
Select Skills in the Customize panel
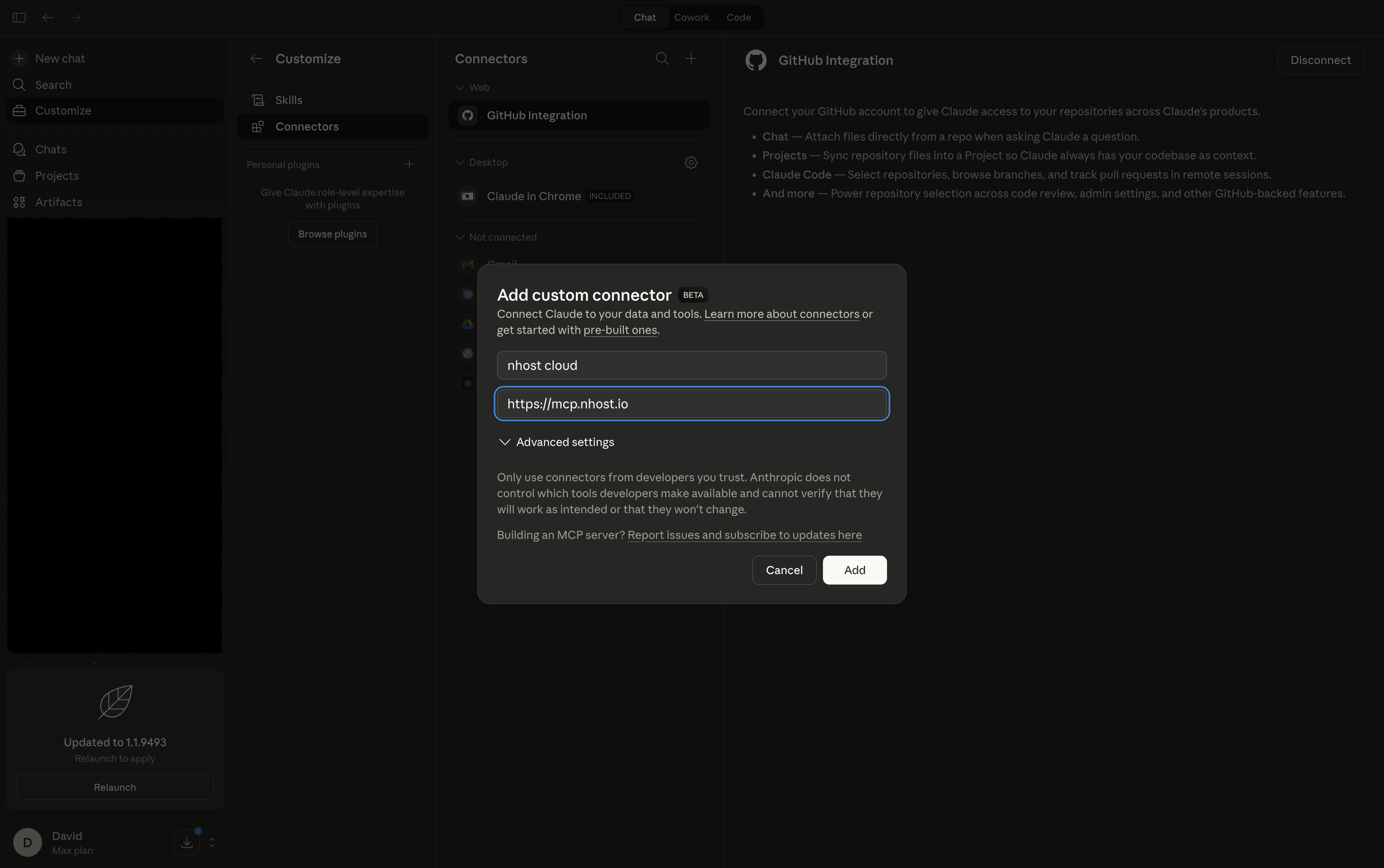point(288,99)
